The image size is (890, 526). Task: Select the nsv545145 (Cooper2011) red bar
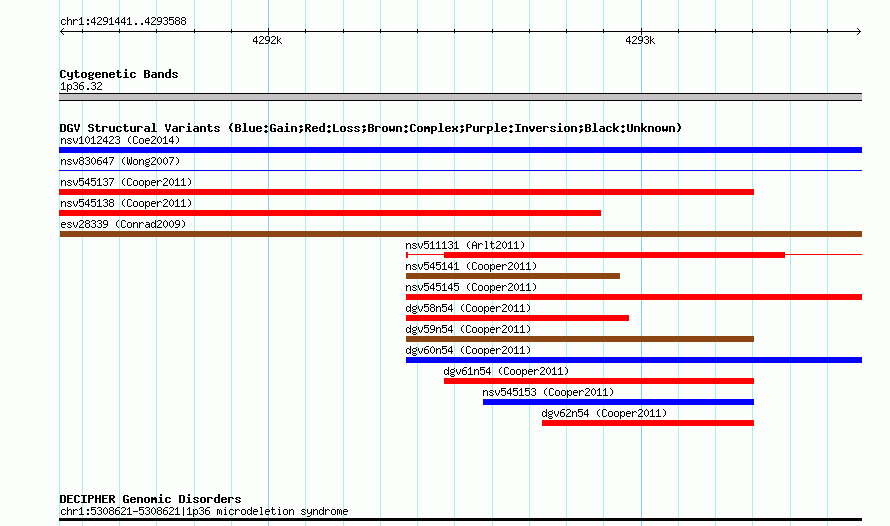coord(634,297)
